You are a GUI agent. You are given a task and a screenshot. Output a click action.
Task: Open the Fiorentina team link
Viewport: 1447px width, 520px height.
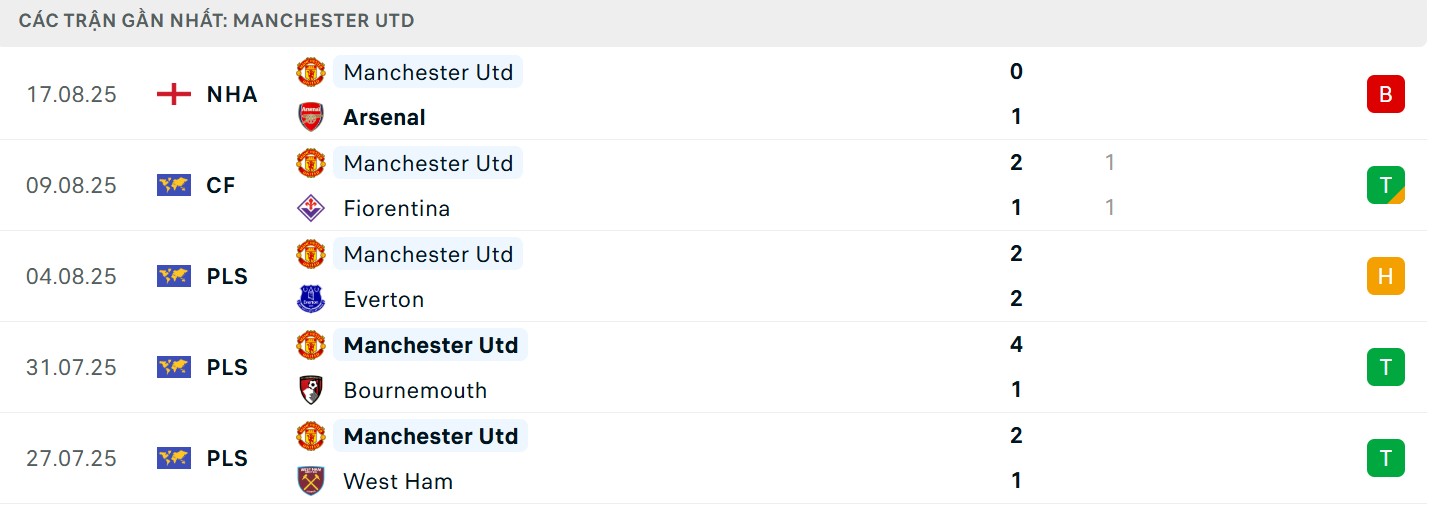pos(396,208)
